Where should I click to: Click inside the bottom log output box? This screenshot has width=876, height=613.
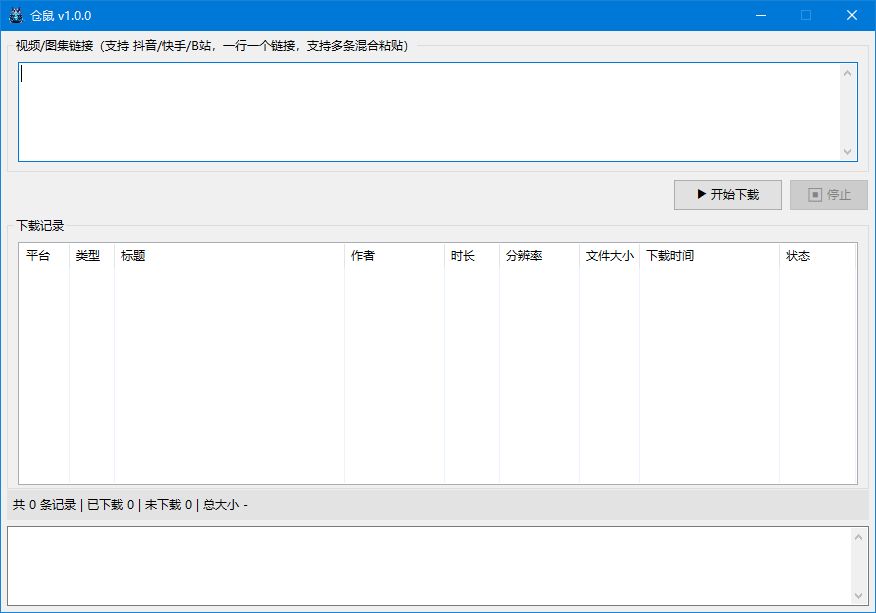(x=429, y=566)
